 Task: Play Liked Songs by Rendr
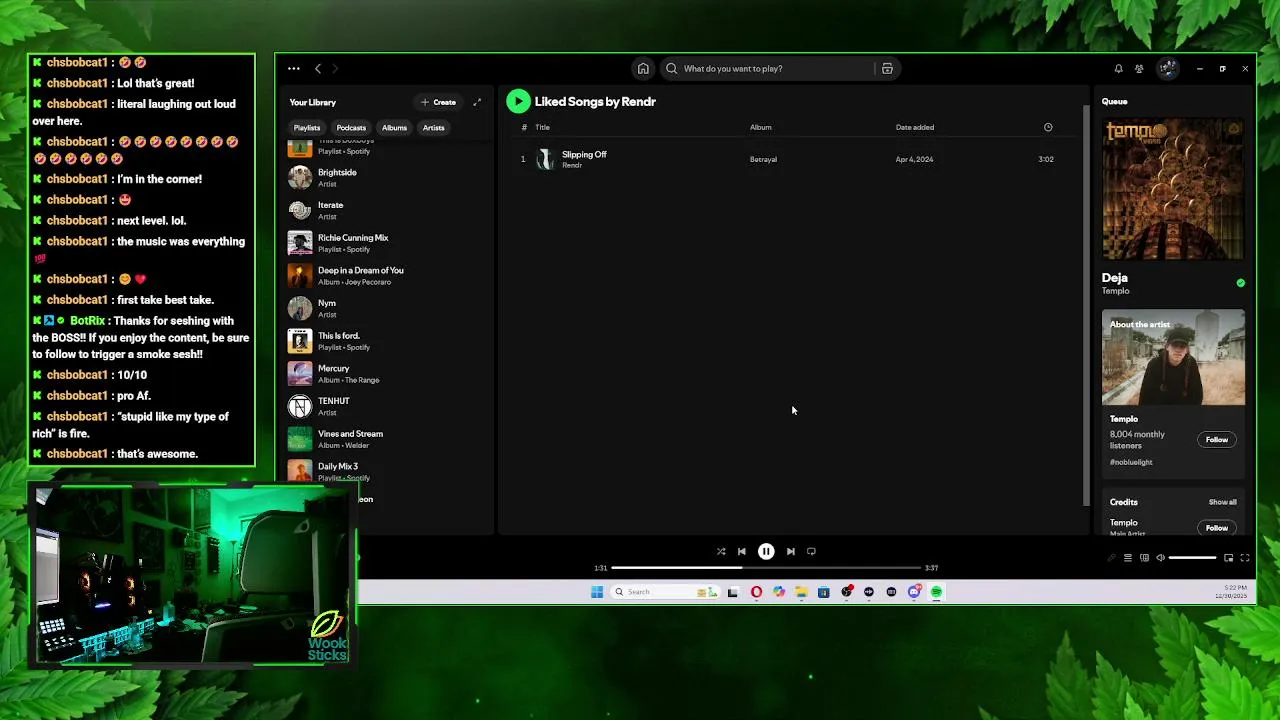(518, 101)
